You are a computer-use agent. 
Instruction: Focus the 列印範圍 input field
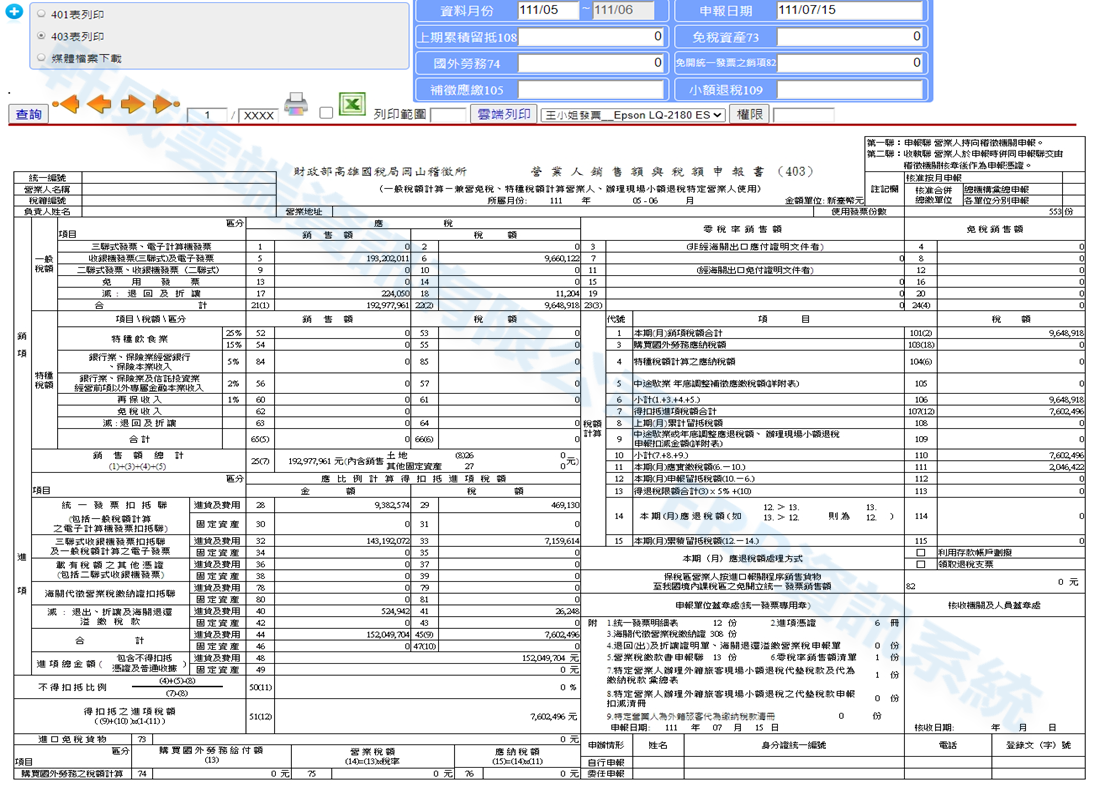point(448,114)
